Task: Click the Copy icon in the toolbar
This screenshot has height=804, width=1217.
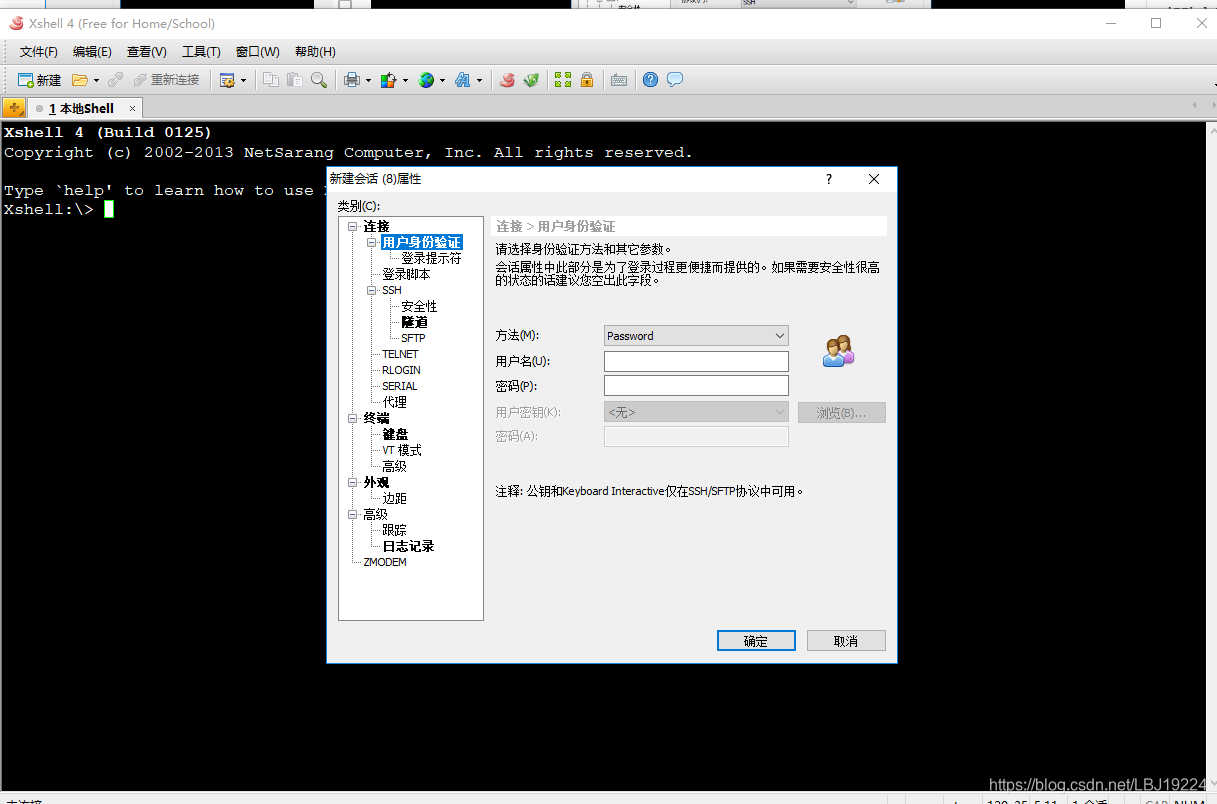Action: (271, 80)
